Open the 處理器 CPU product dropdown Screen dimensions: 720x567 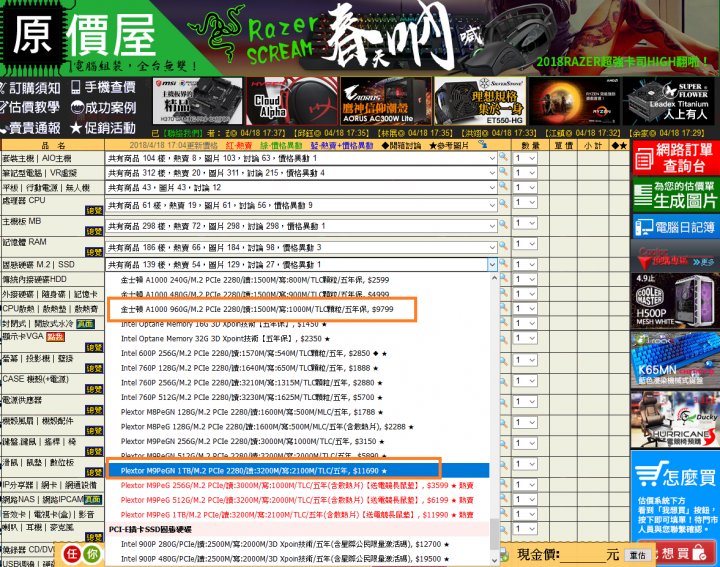(301, 205)
